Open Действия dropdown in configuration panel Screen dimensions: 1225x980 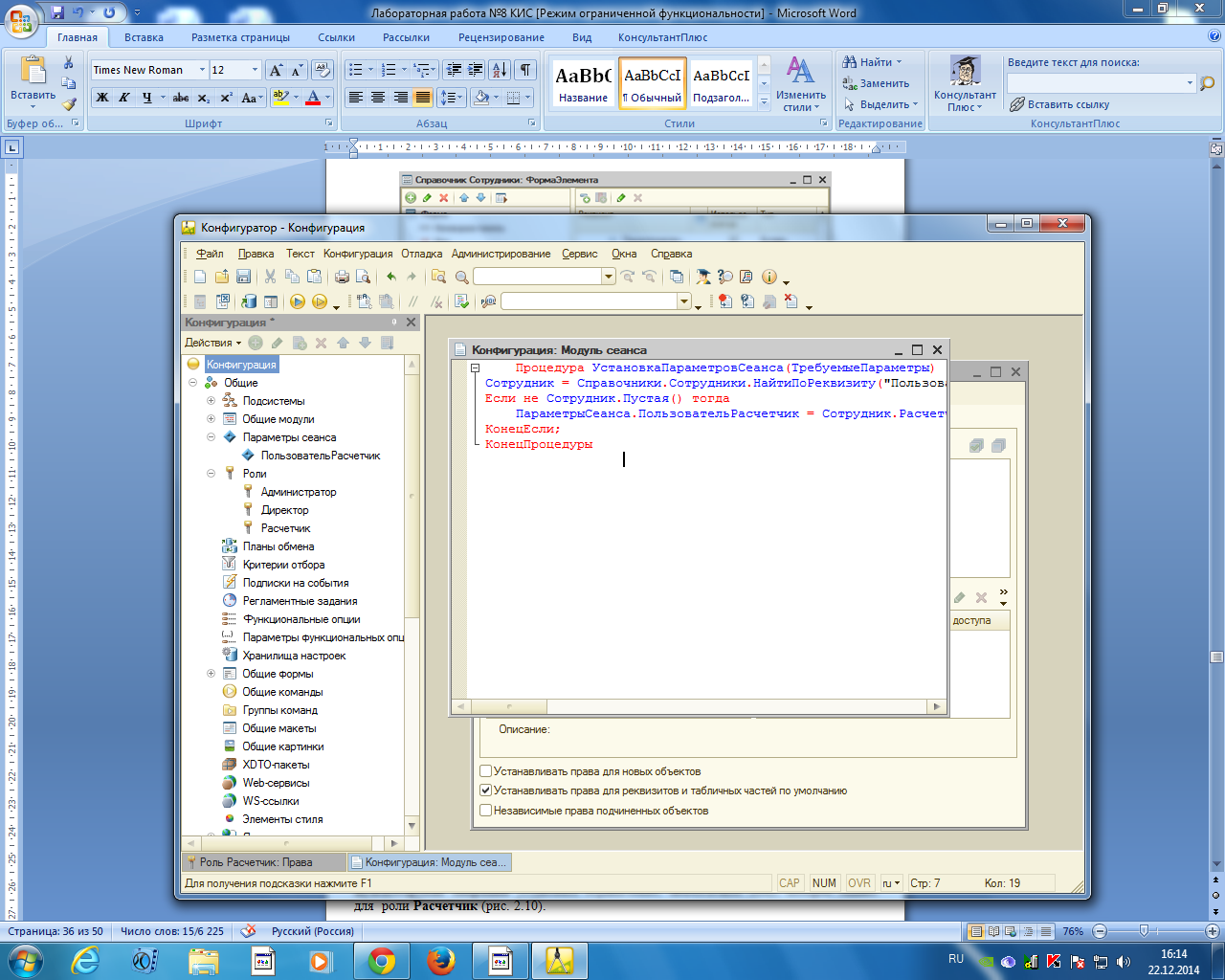click(213, 343)
